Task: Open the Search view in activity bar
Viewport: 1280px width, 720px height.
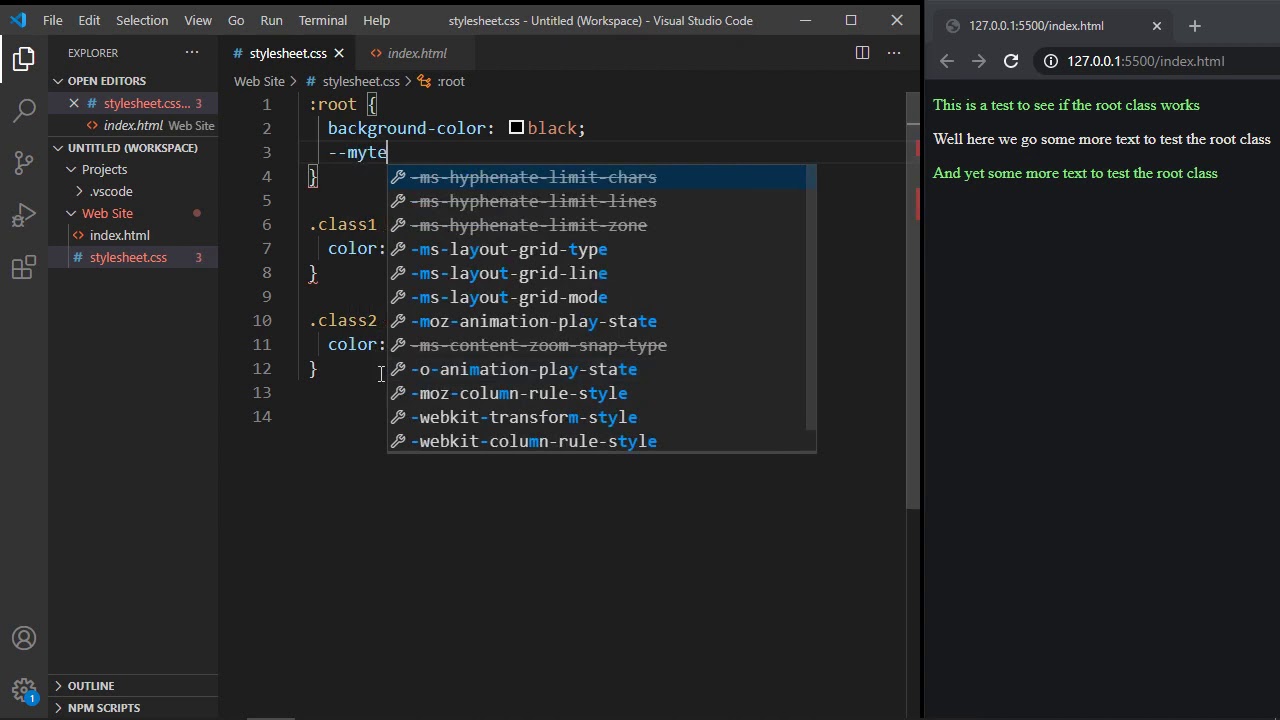Action: [24, 110]
